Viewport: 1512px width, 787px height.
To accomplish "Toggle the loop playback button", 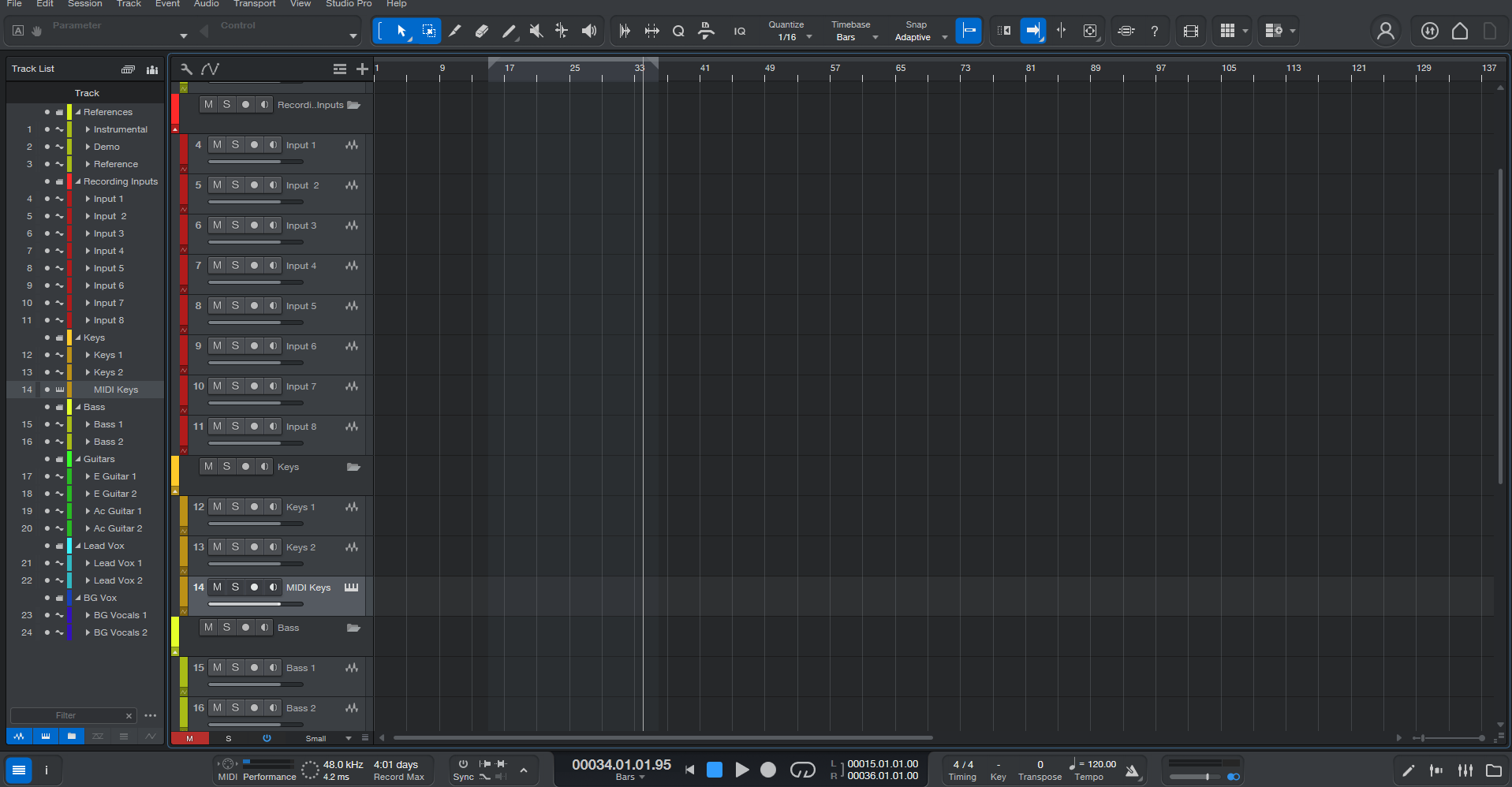I will pos(803,770).
